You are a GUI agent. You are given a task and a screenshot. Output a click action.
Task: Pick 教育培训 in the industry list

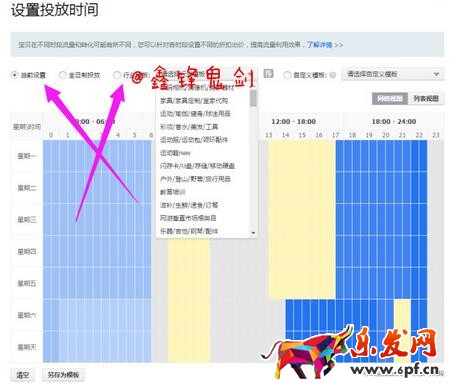172,192
